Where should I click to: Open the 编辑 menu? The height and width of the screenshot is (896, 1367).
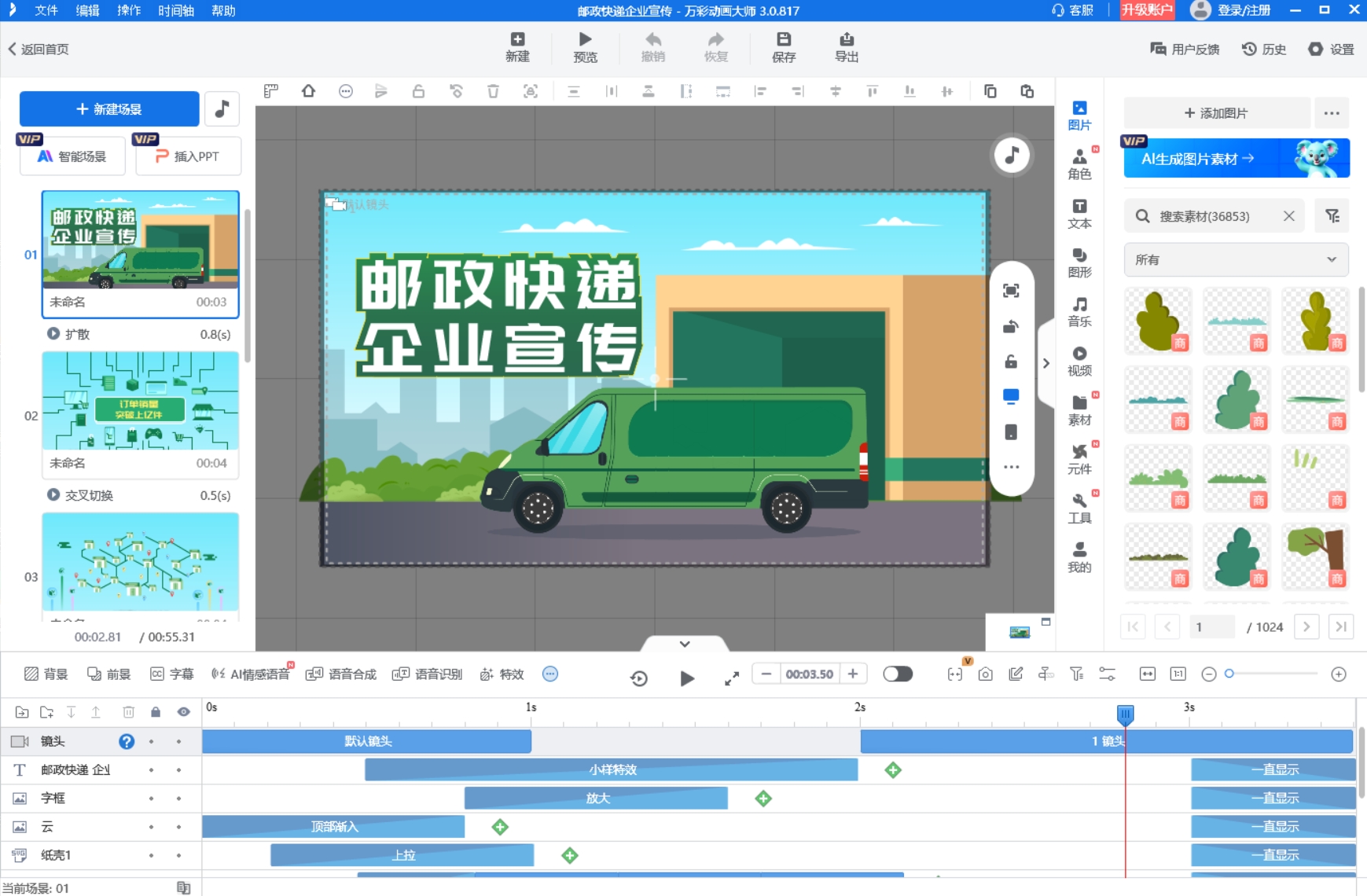87,10
